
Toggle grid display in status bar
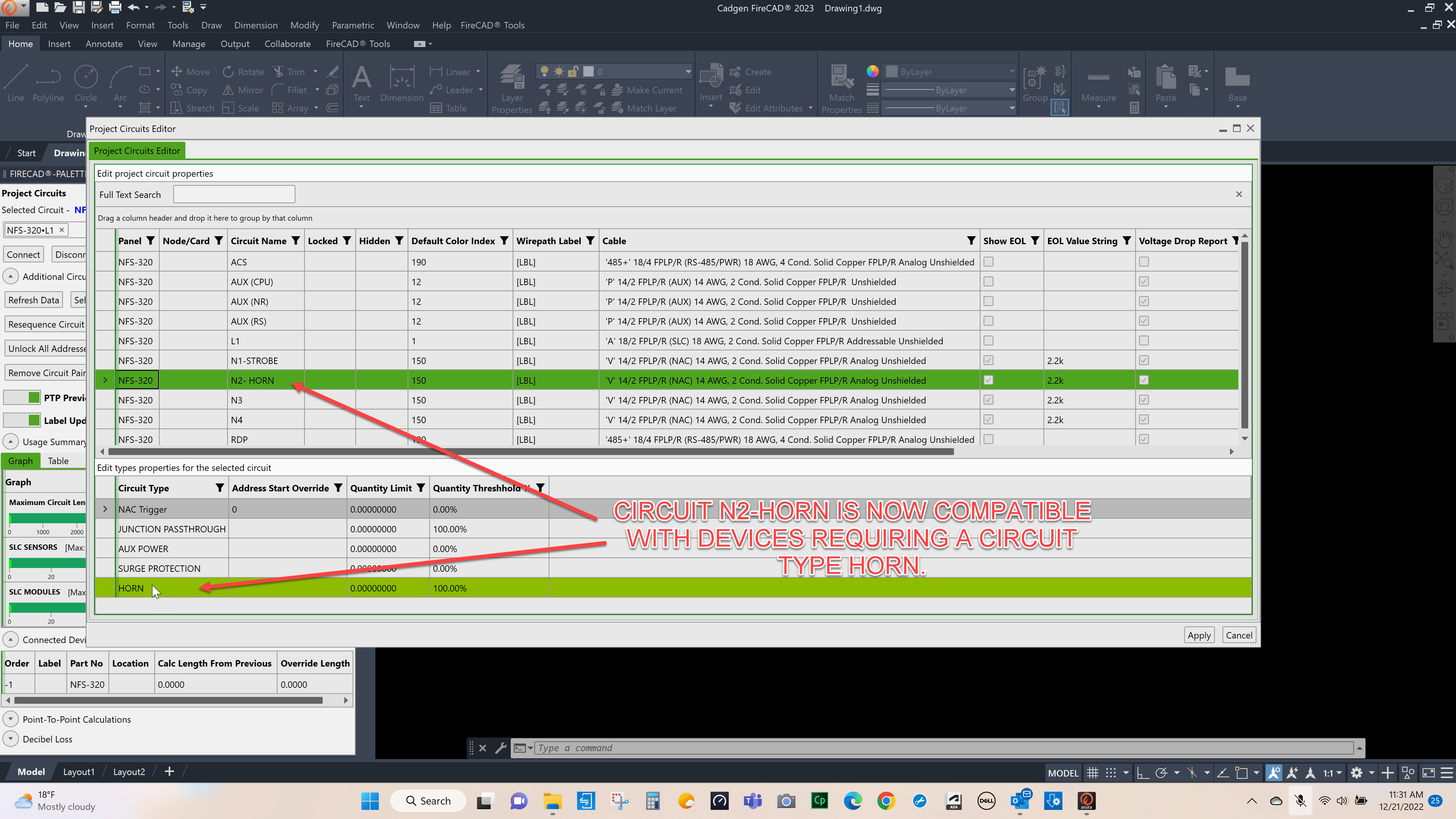[1092, 773]
